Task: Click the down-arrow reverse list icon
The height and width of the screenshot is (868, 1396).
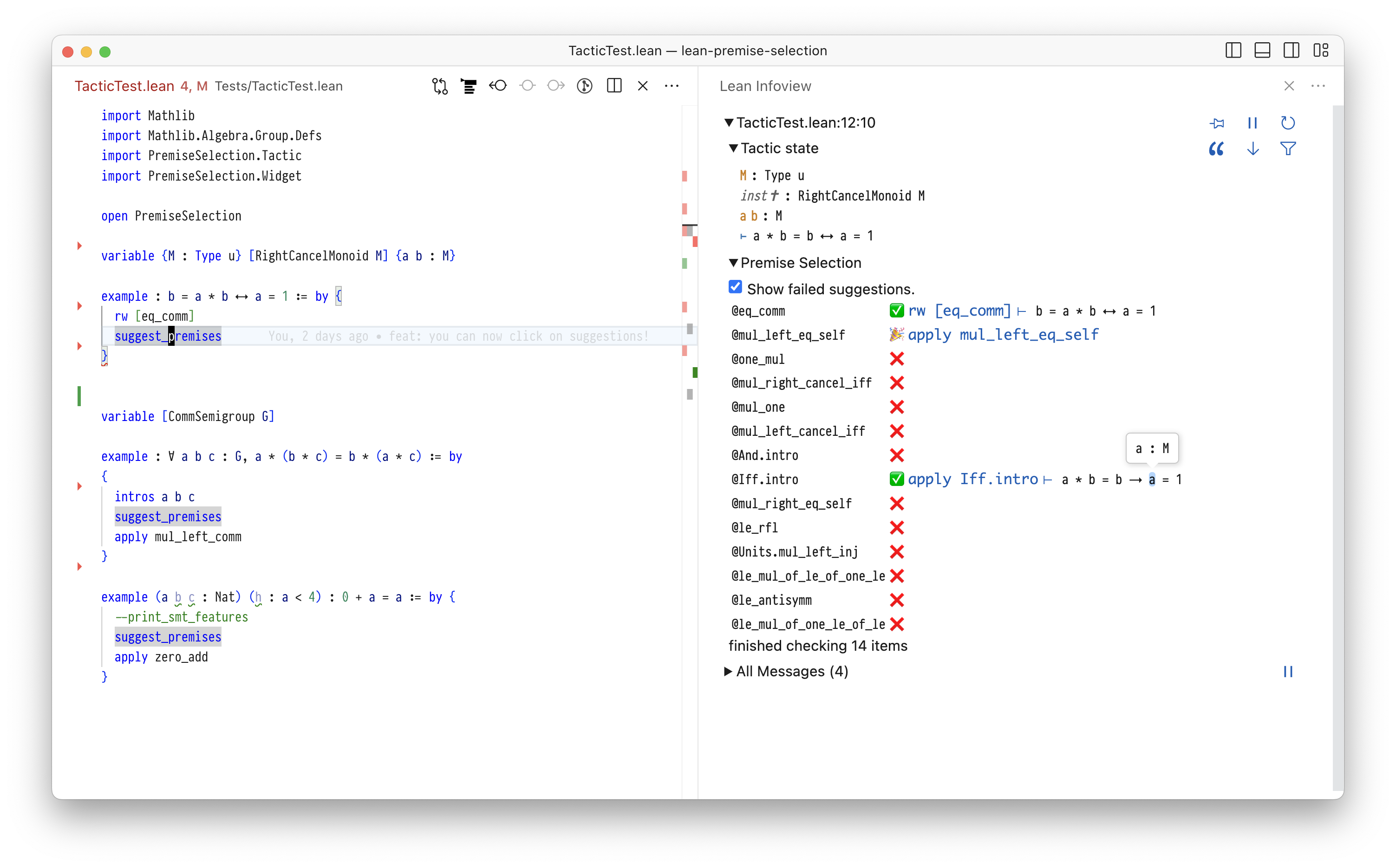Action: pyautogui.click(x=1252, y=149)
